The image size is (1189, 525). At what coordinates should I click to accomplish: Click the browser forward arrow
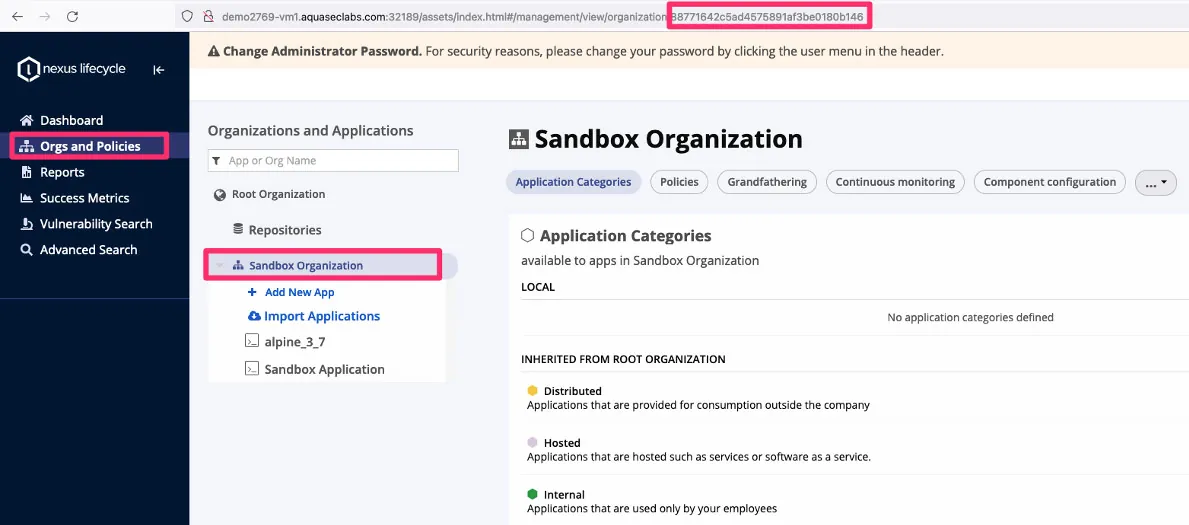pos(45,16)
